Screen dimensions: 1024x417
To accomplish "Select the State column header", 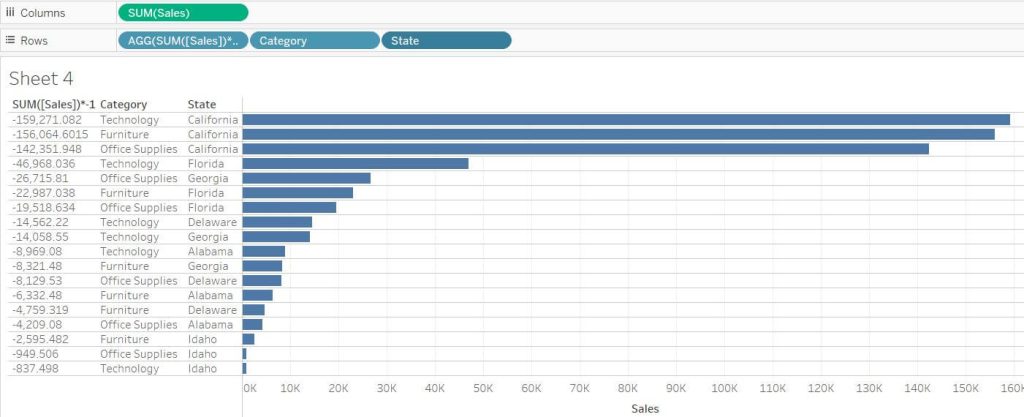I will pyautogui.click(x=201, y=104).
